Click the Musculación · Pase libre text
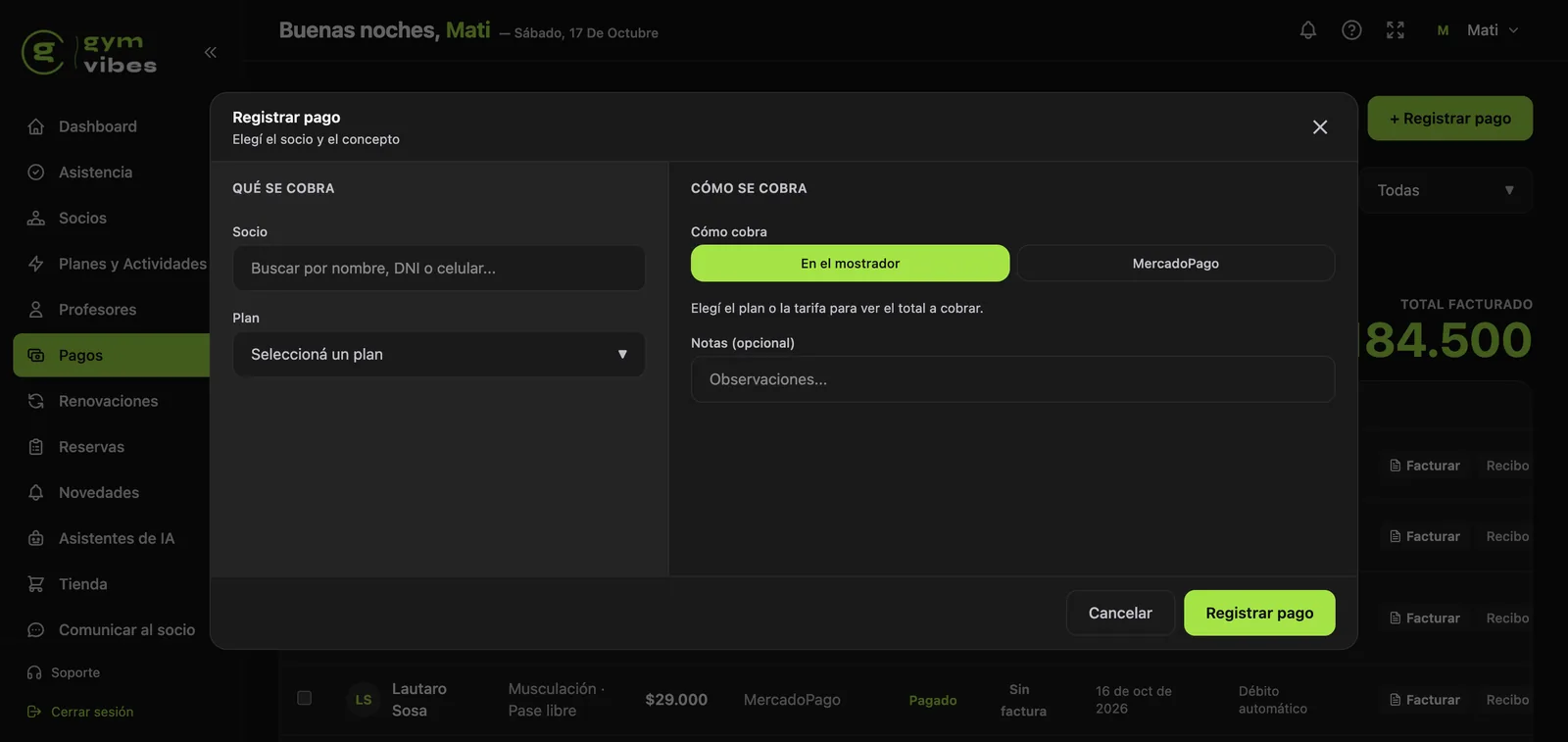This screenshot has height=742, width=1568. coord(557,700)
